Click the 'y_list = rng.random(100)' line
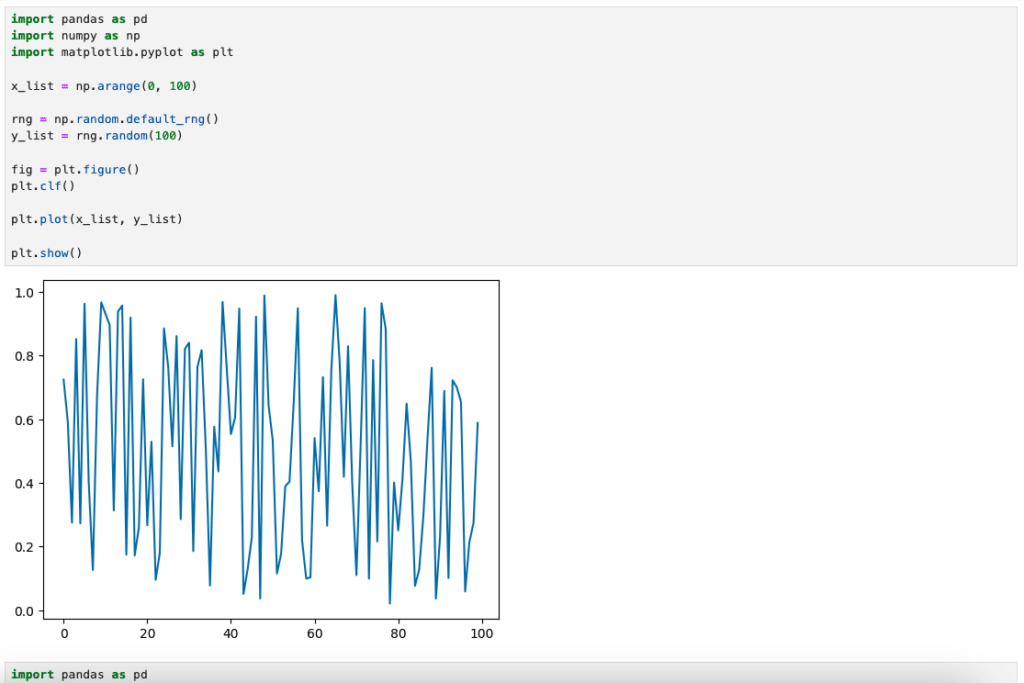Image resolution: width=1024 pixels, height=683 pixels. (97, 135)
